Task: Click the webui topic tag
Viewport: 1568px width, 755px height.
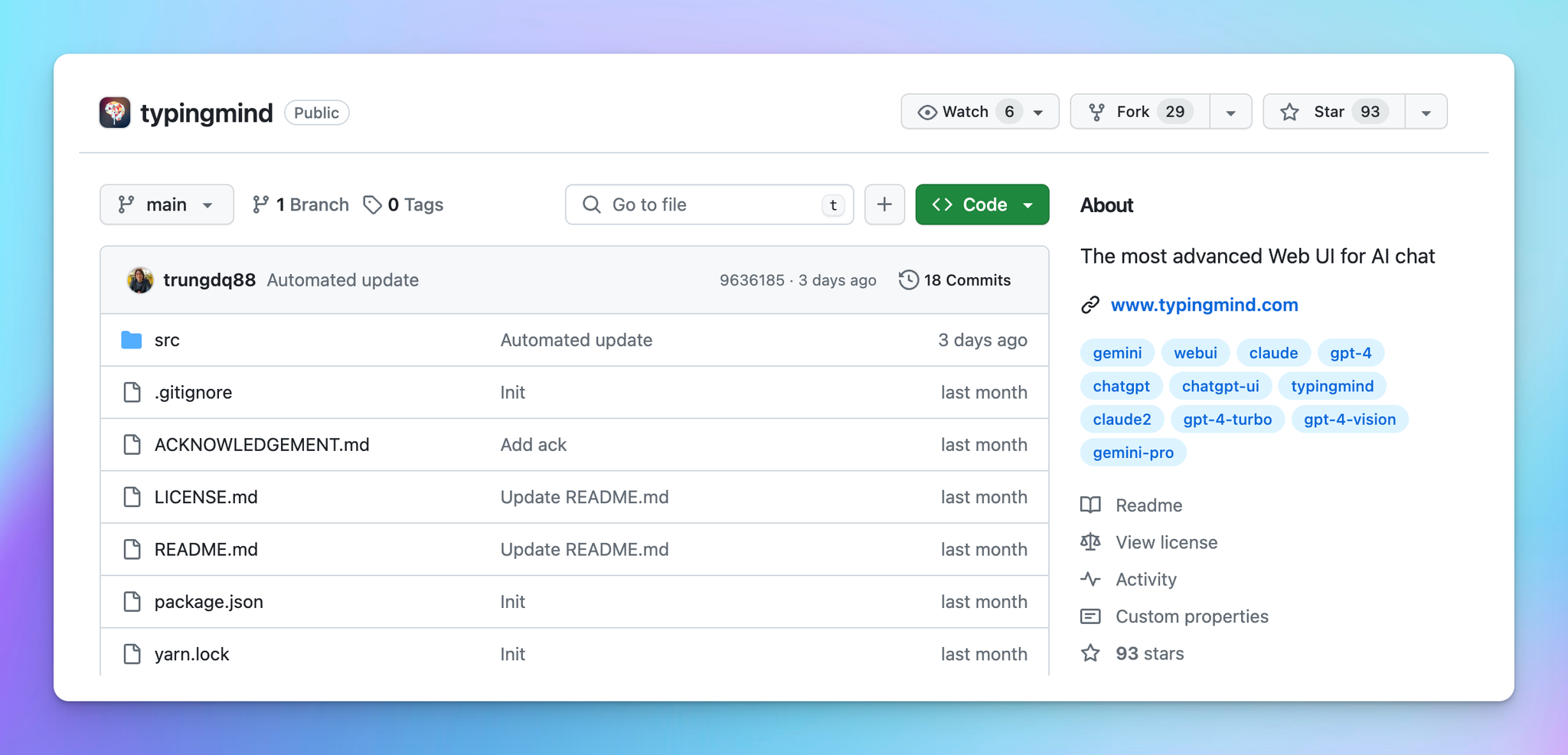Action: 1195,353
